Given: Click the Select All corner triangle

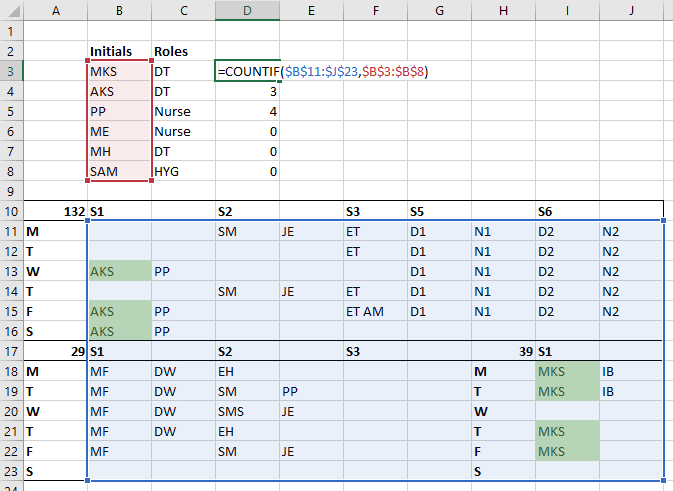Looking at the screenshot, I should [12, 10].
